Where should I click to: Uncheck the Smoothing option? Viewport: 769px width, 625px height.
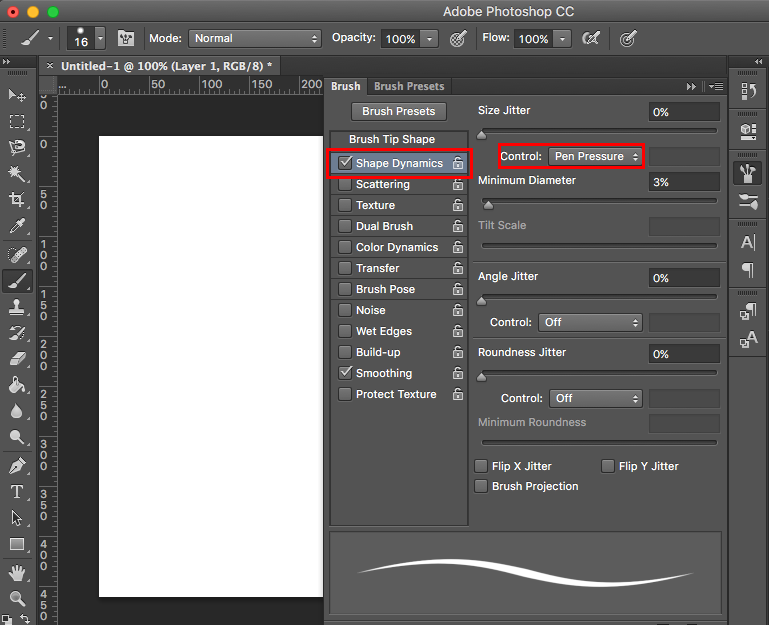(x=346, y=373)
